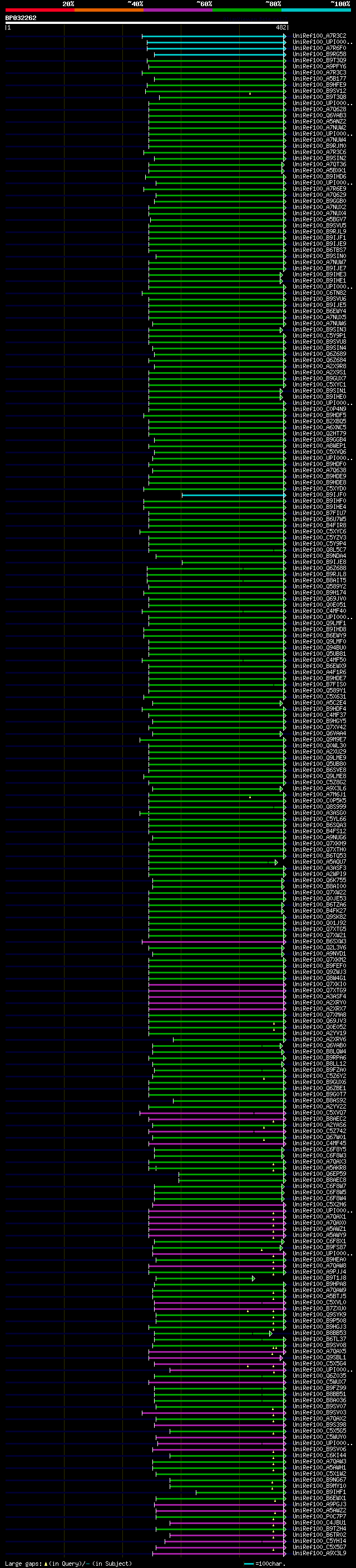Click the cyan alignment bar of UniRef100_B9IJF0
356x1568 pixels.
[234, 495]
